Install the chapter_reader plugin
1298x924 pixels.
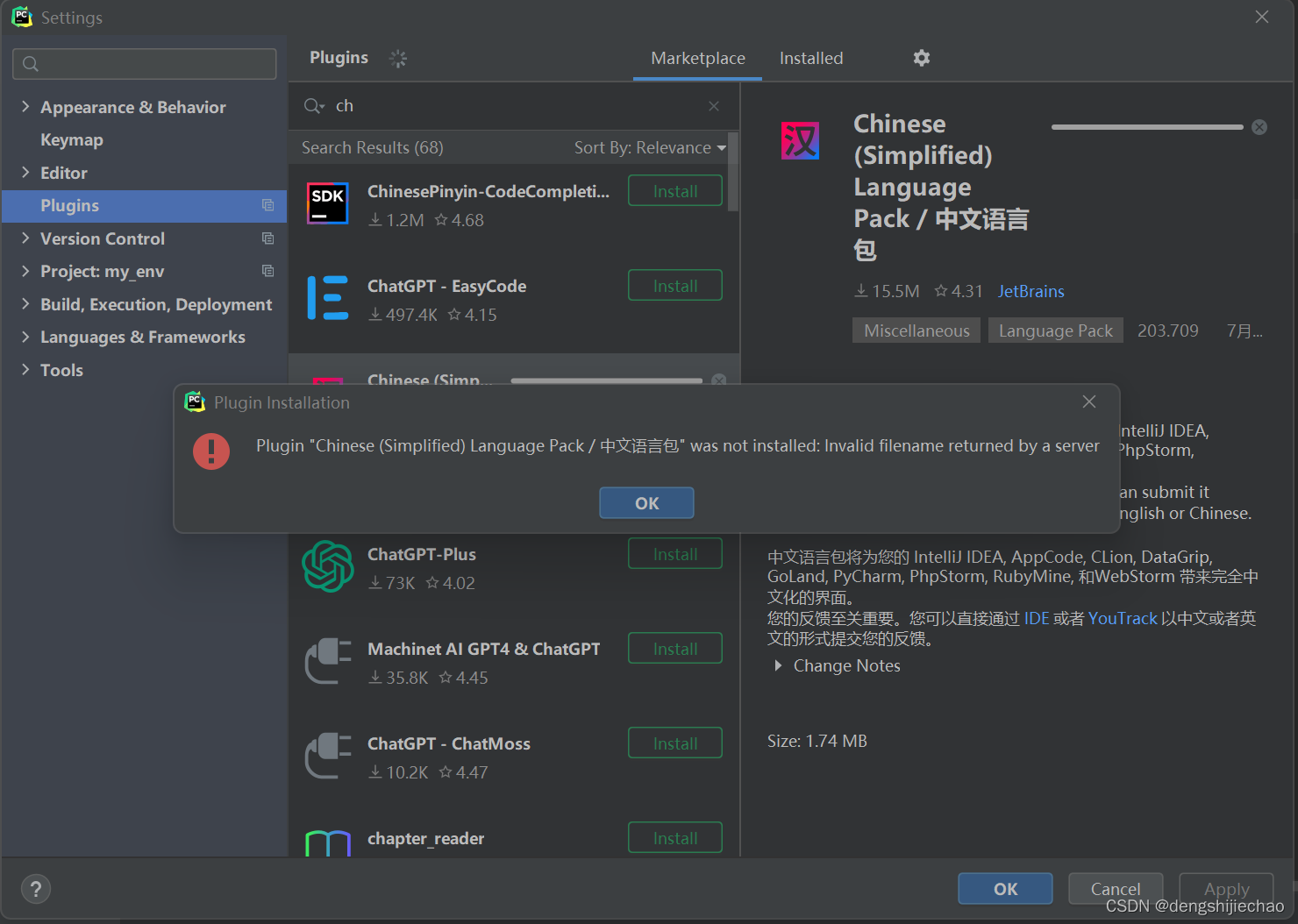(675, 838)
